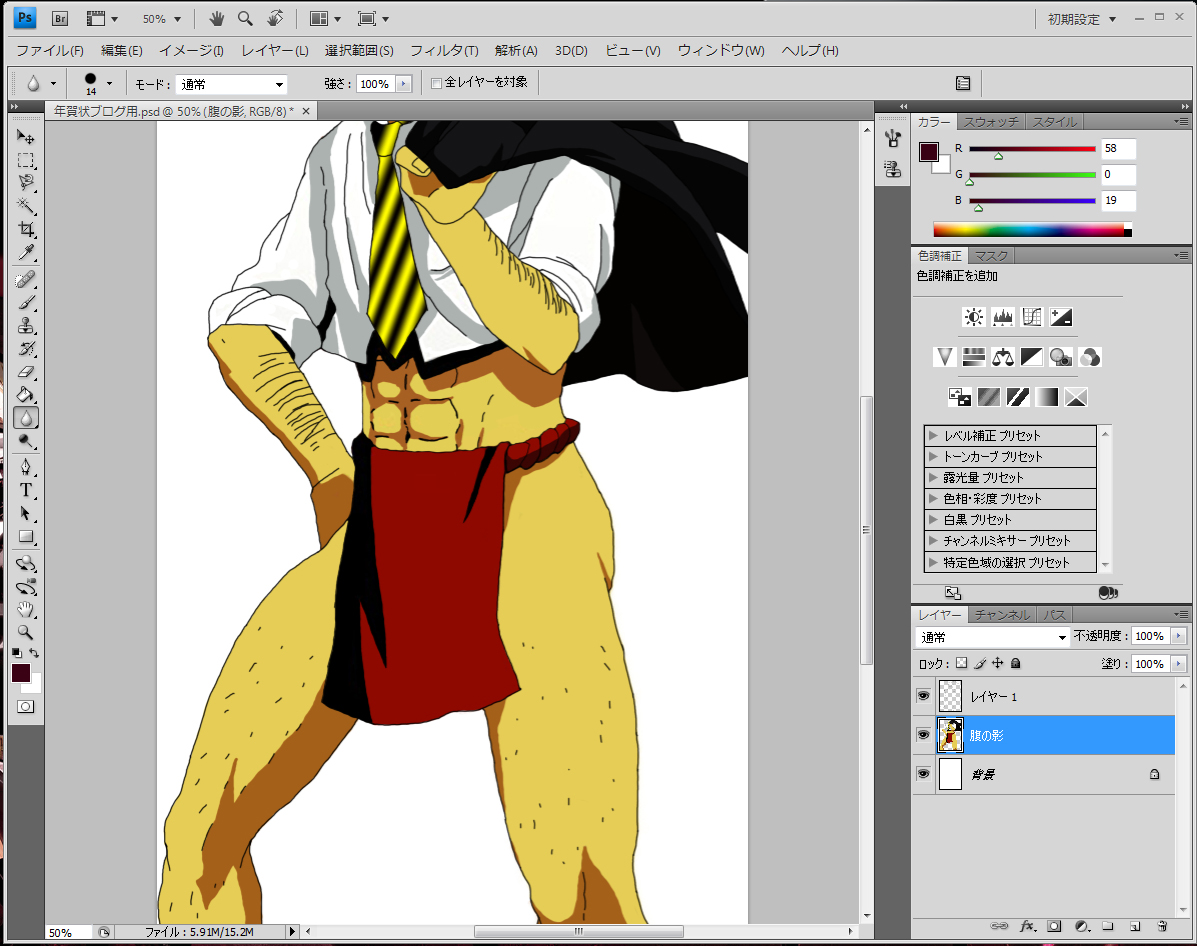Click the foreground color swatch in toolbox
1197x946 pixels.
pos(21,673)
